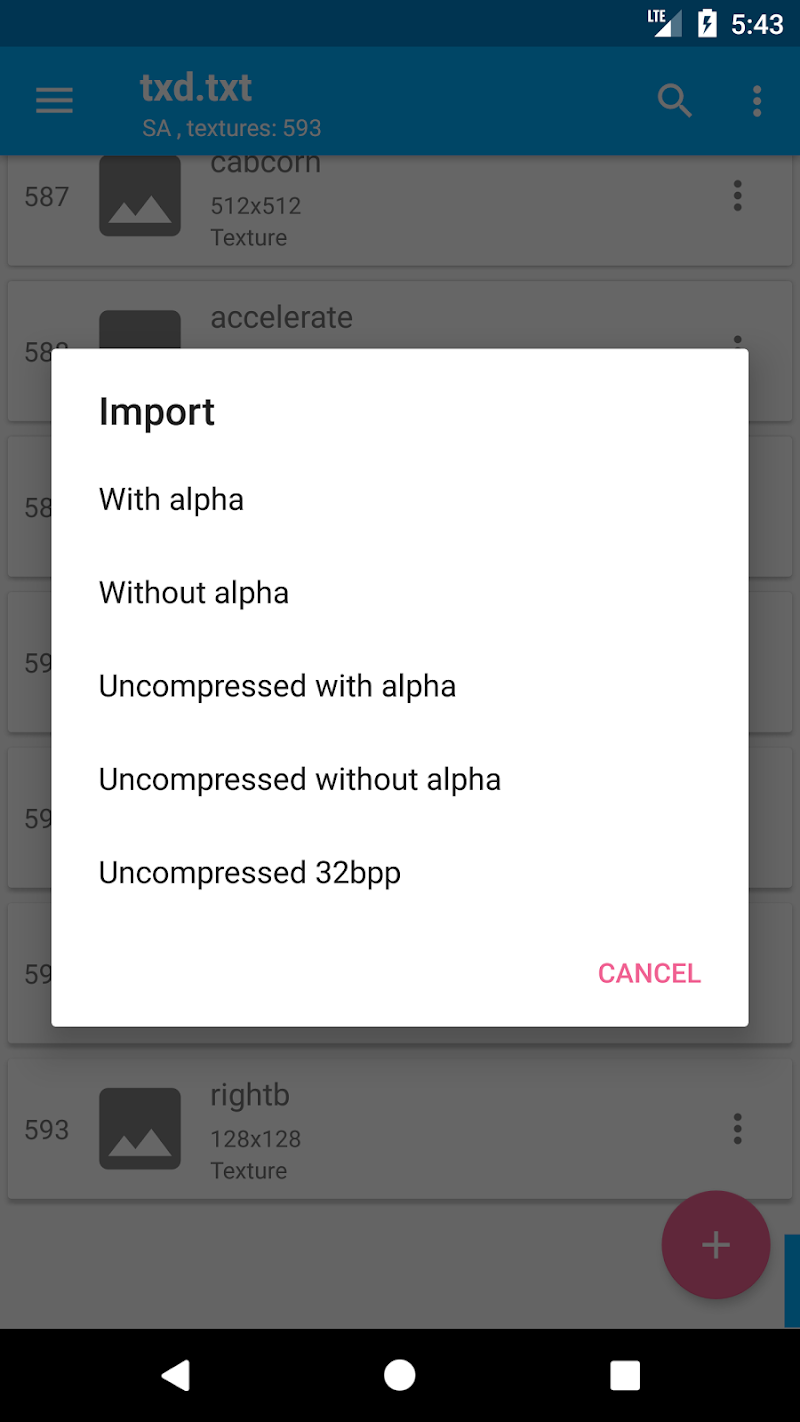Open options for rightb texture
The width and height of the screenshot is (800, 1422).
pyautogui.click(x=737, y=1129)
